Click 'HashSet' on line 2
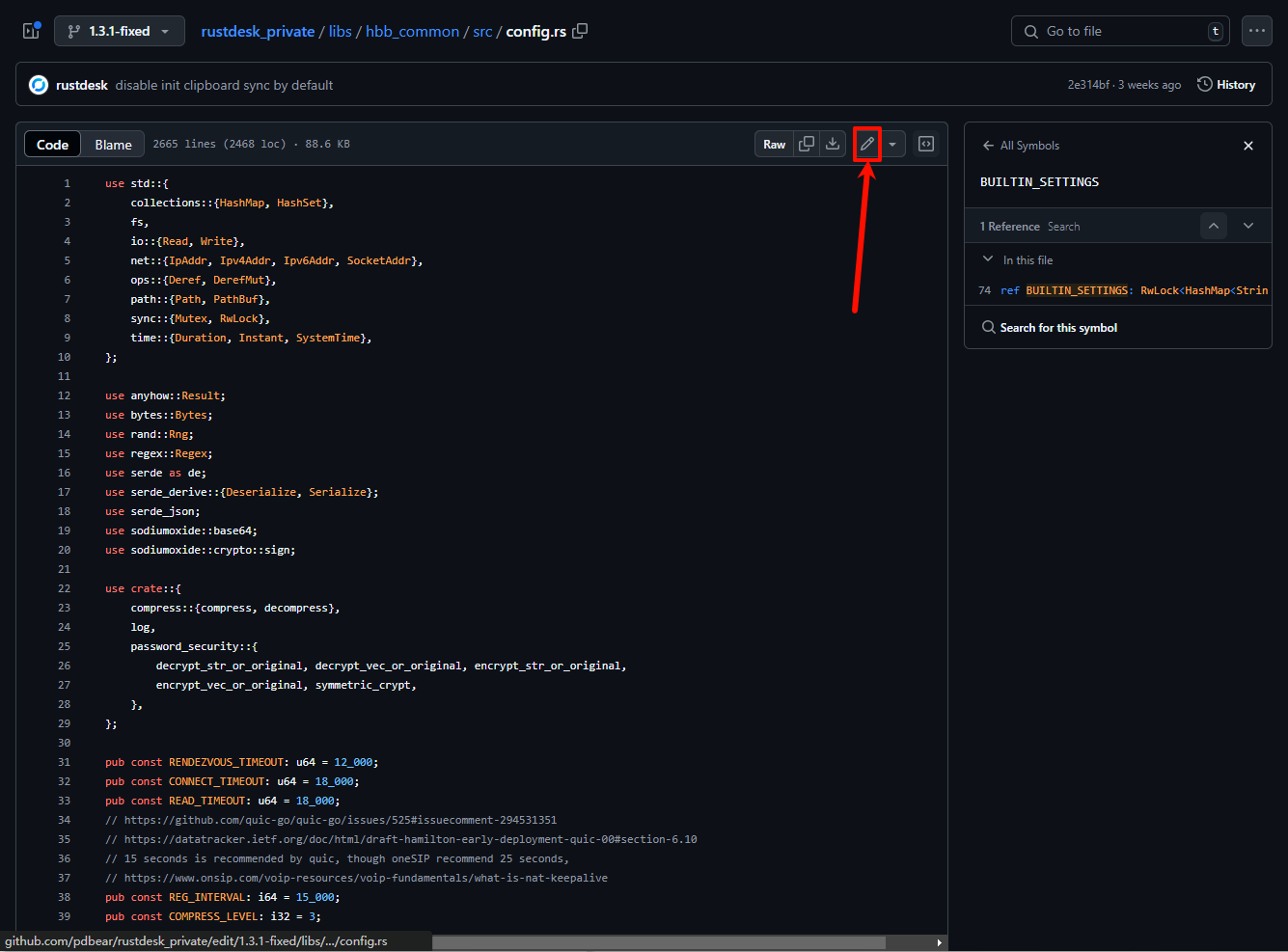1288x952 pixels. point(299,203)
